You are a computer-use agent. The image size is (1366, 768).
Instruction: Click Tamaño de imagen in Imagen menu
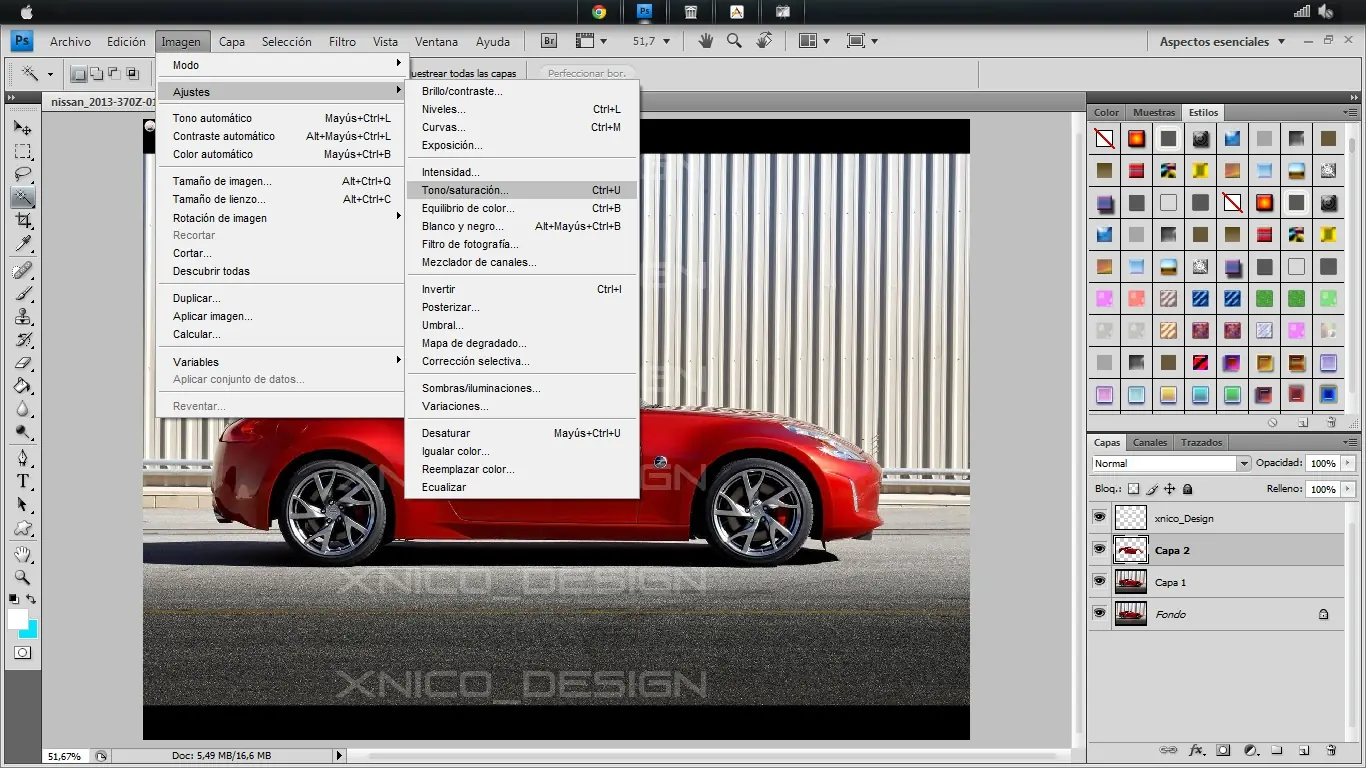[280, 181]
